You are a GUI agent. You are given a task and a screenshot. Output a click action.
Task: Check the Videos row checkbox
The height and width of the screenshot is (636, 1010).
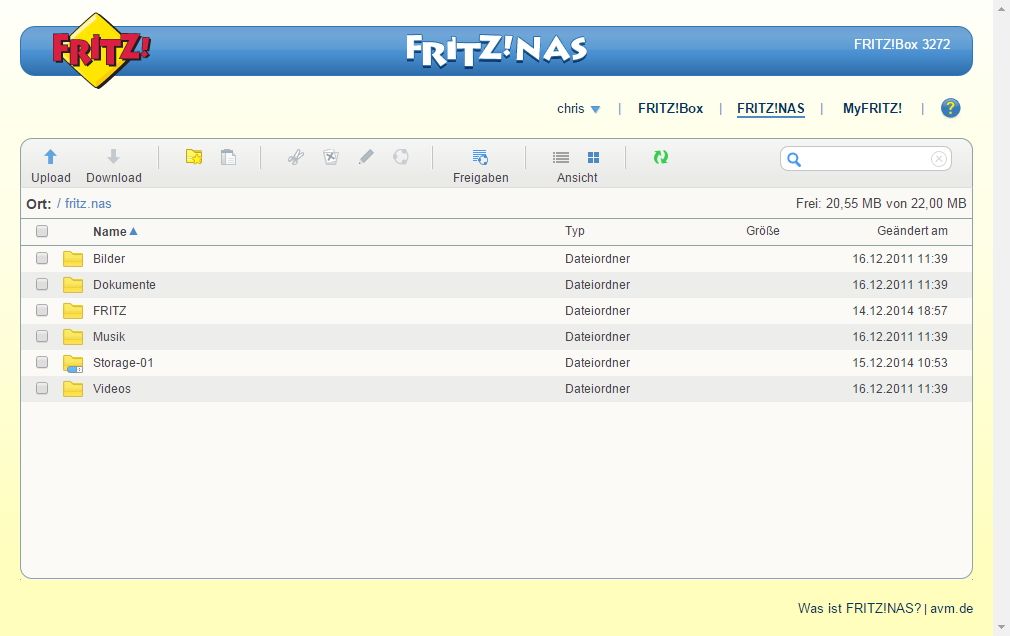pyautogui.click(x=42, y=388)
